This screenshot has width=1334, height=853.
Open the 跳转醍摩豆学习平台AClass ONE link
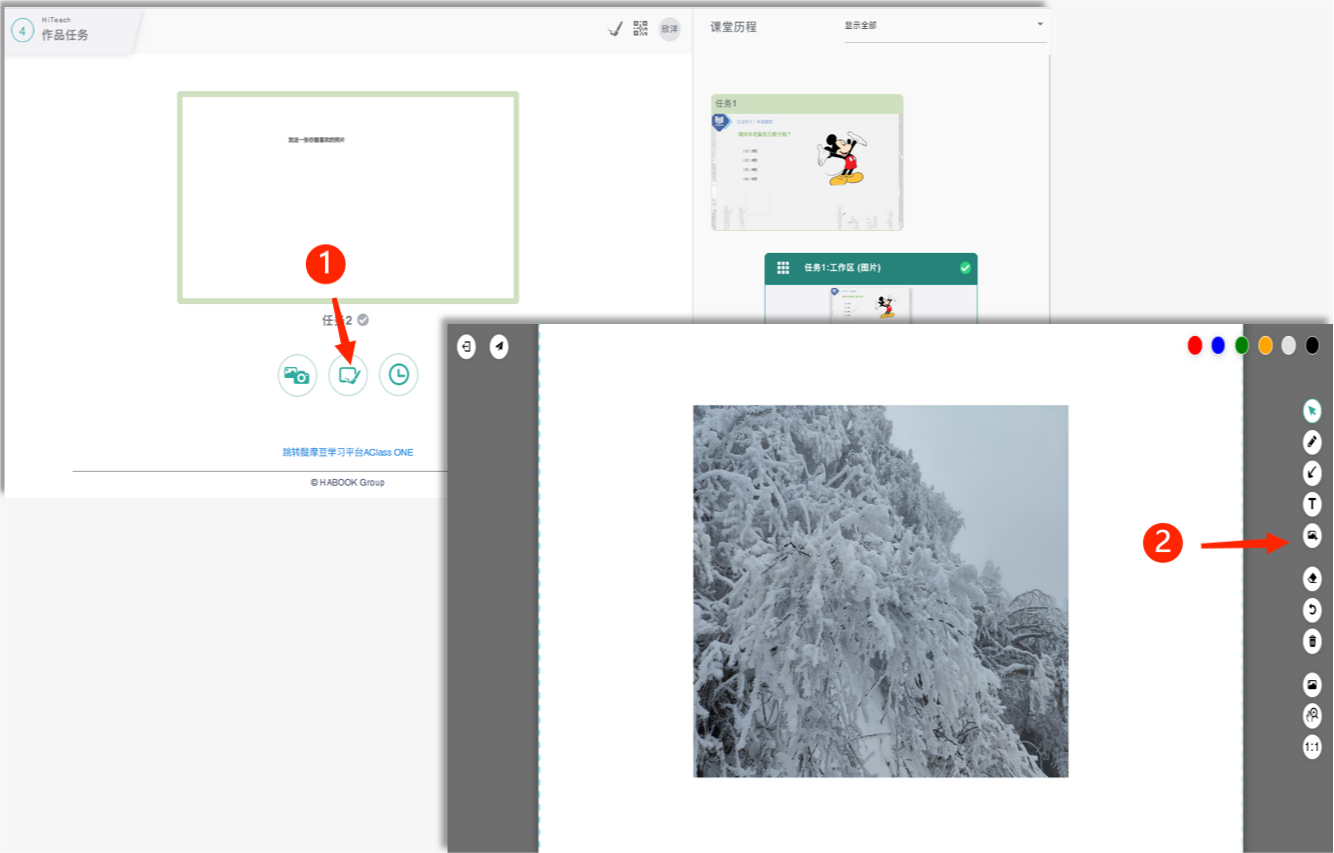(347, 453)
